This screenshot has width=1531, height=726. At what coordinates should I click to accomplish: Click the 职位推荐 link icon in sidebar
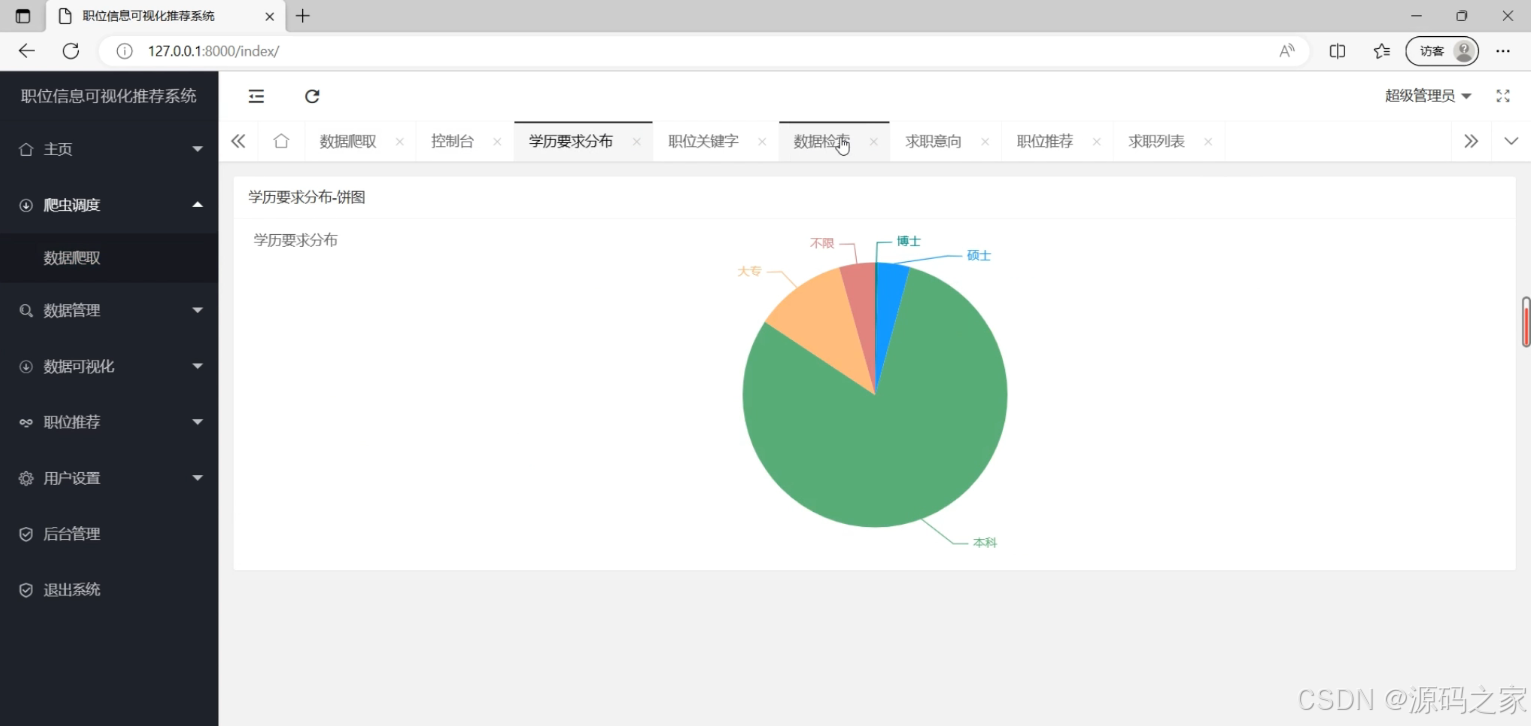pyautogui.click(x=25, y=422)
